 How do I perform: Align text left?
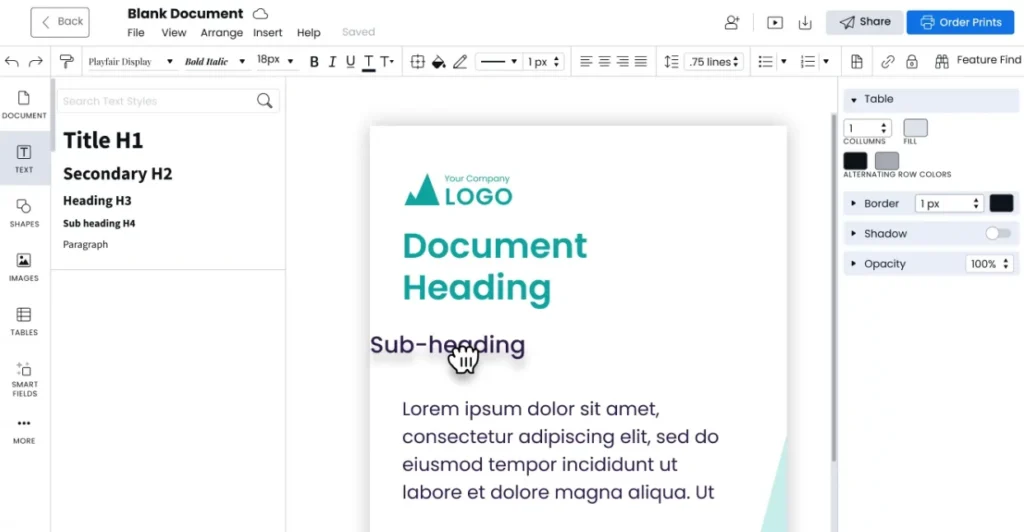586,61
